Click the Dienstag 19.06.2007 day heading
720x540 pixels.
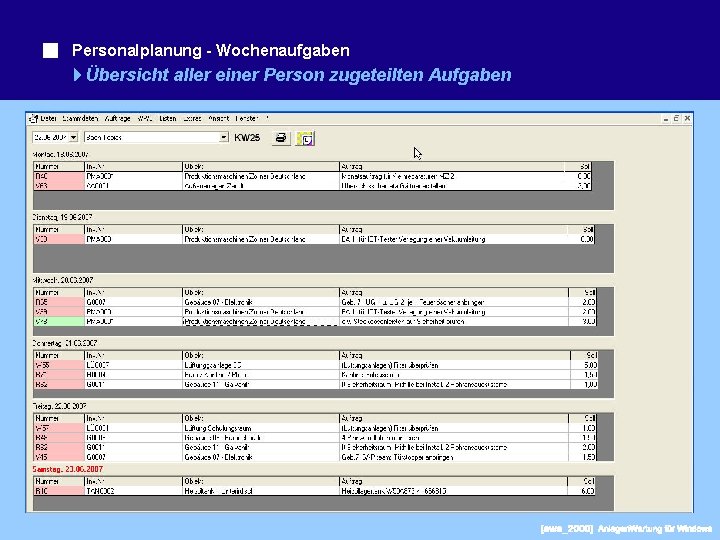[62, 217]
